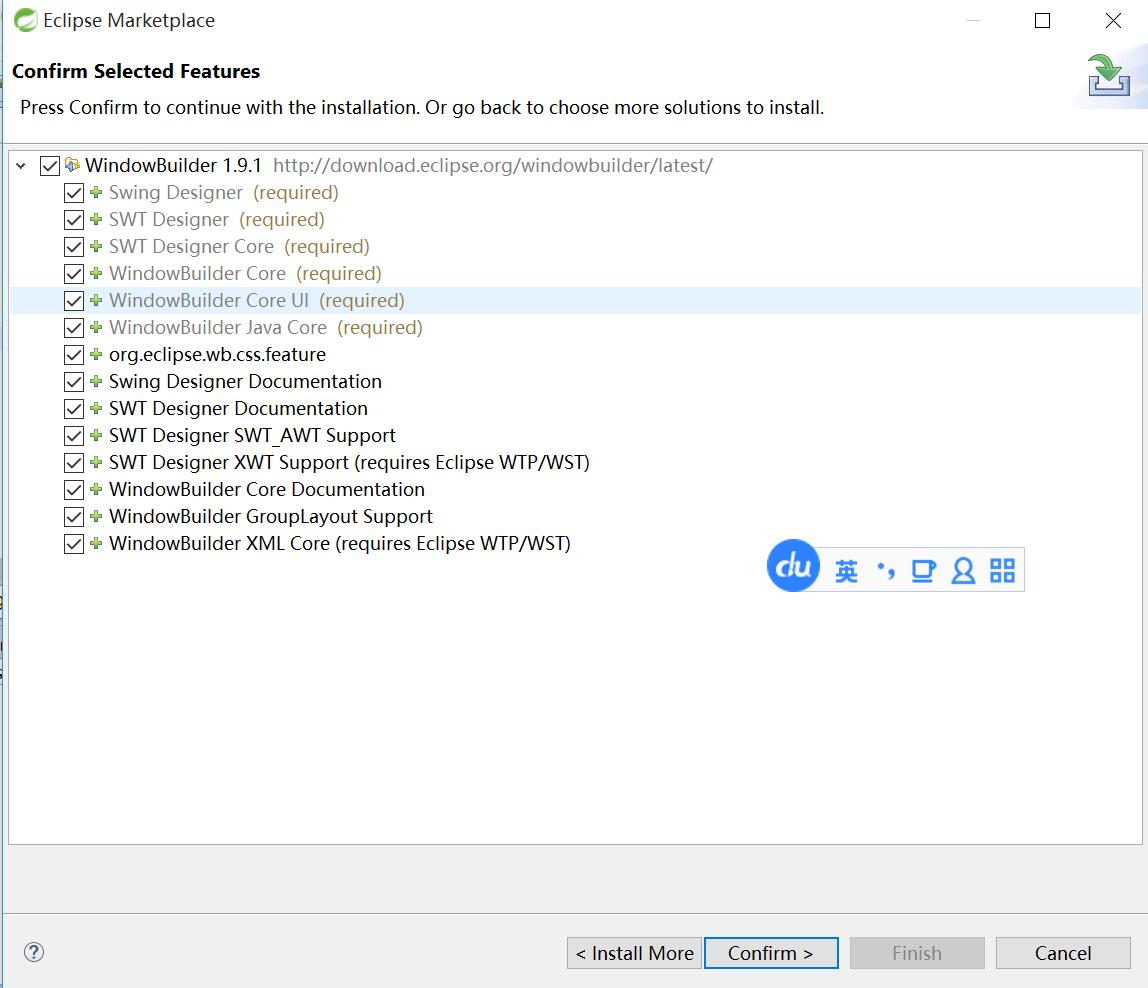Click the Eclipse Marketplace title bar icon
This screenshot has width=1148, height=988.
(26, 20)
